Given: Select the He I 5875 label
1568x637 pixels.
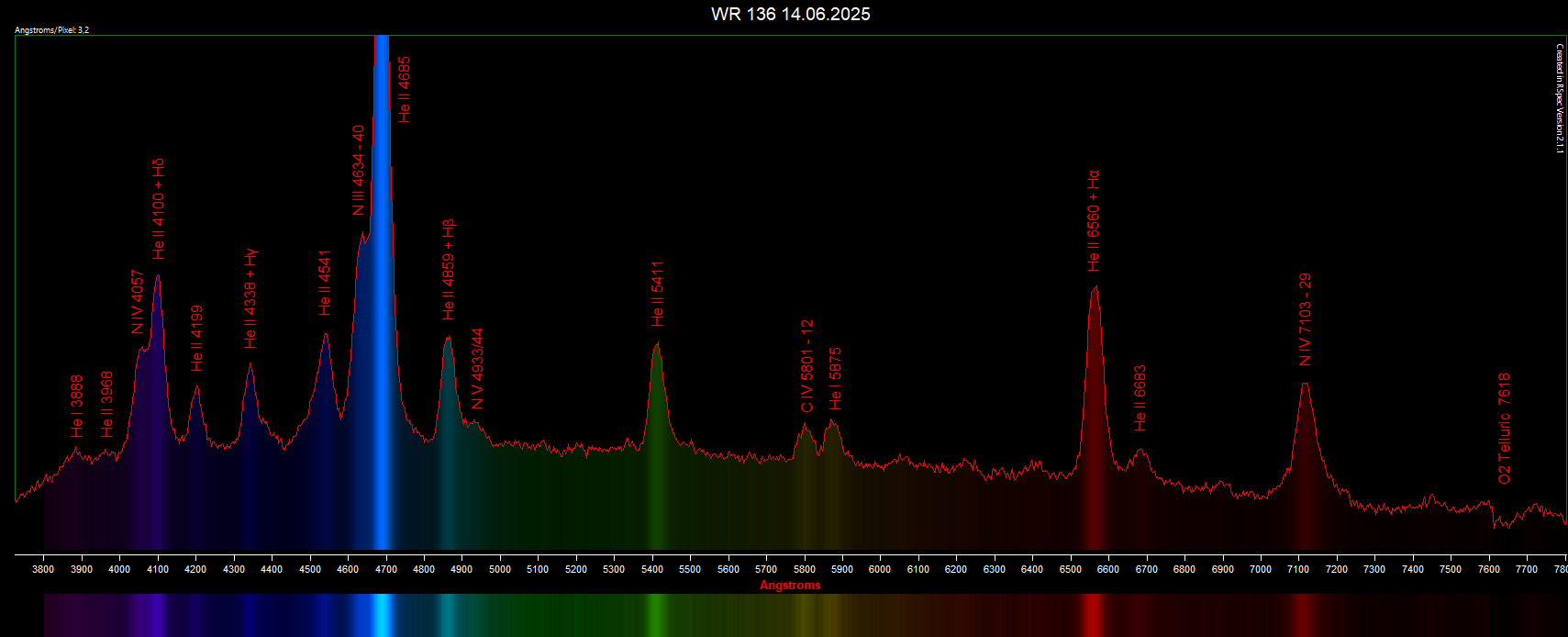Looking at the screenshot, I should pos(835,379).
